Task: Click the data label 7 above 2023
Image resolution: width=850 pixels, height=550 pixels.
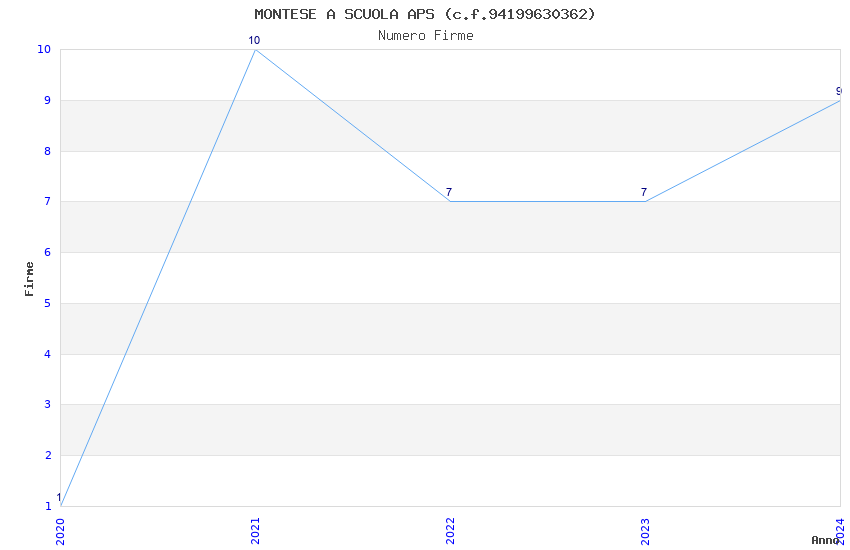Action: (644, 192)
